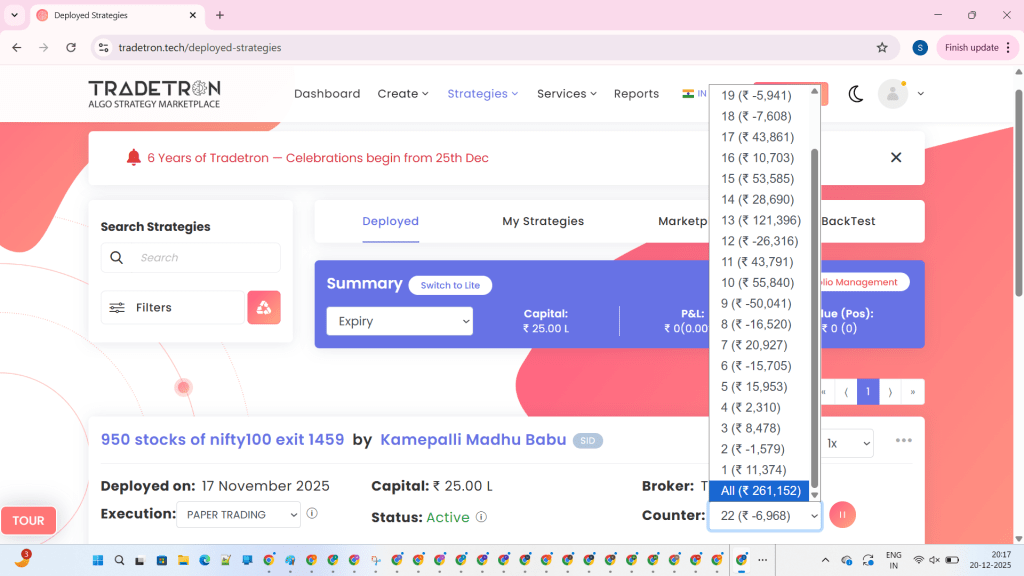Open the Expiry dropdown in Summary
The height and width of the screenshot is (576, 1024).
pyautogui.click(x=399, y=321)
